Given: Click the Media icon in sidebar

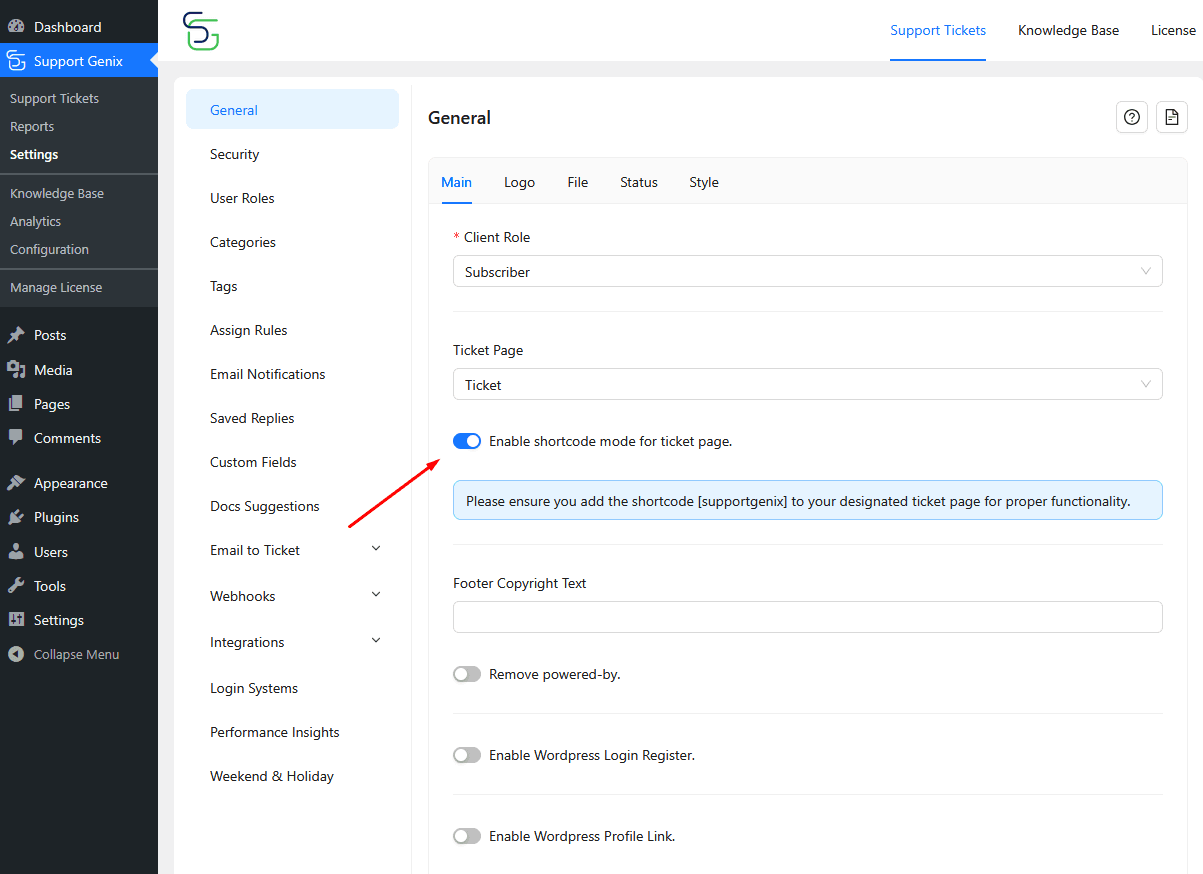Looking at the screenshot, I should point(16,370).
